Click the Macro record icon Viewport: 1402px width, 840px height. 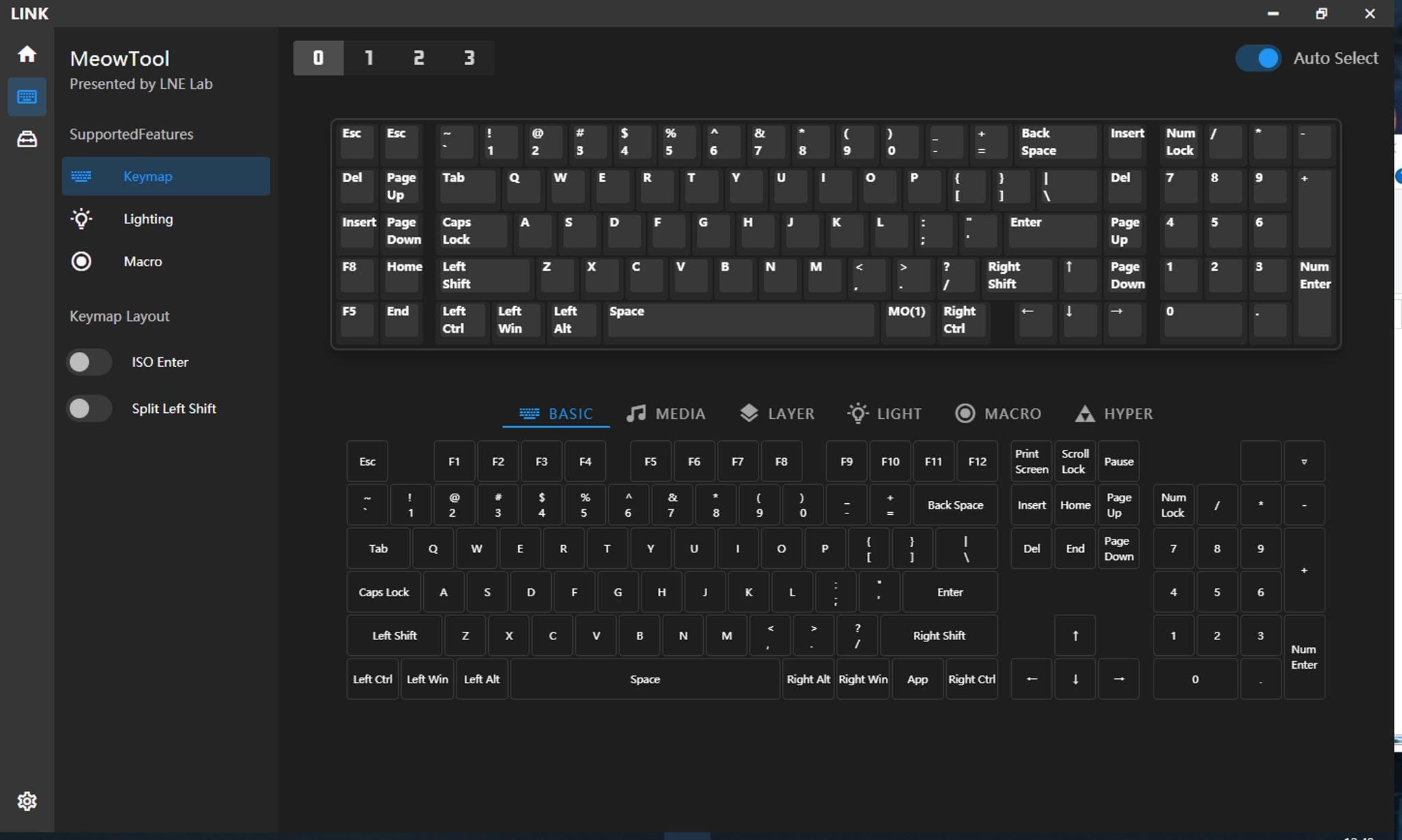81,262
